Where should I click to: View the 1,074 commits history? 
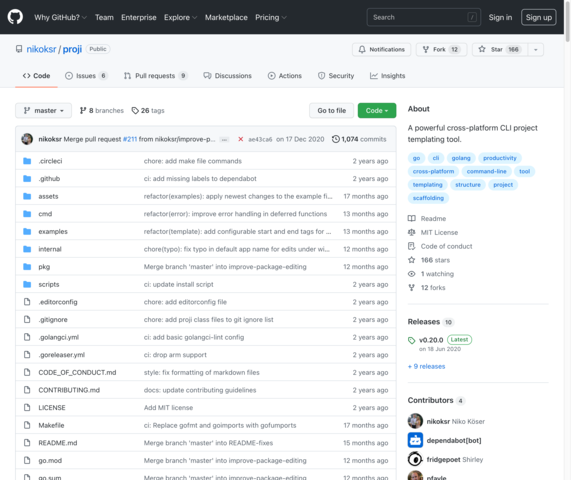click(x=359, y=139)
